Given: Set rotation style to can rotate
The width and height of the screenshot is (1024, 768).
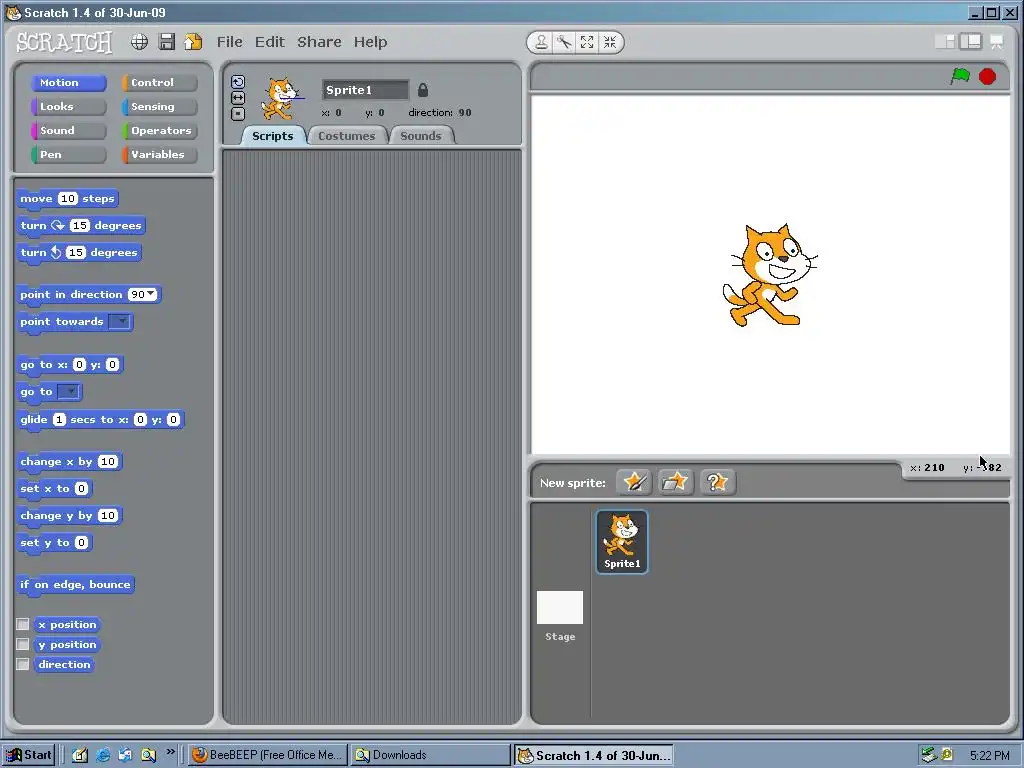Looking at the screenshot, I should pos(238,82).
